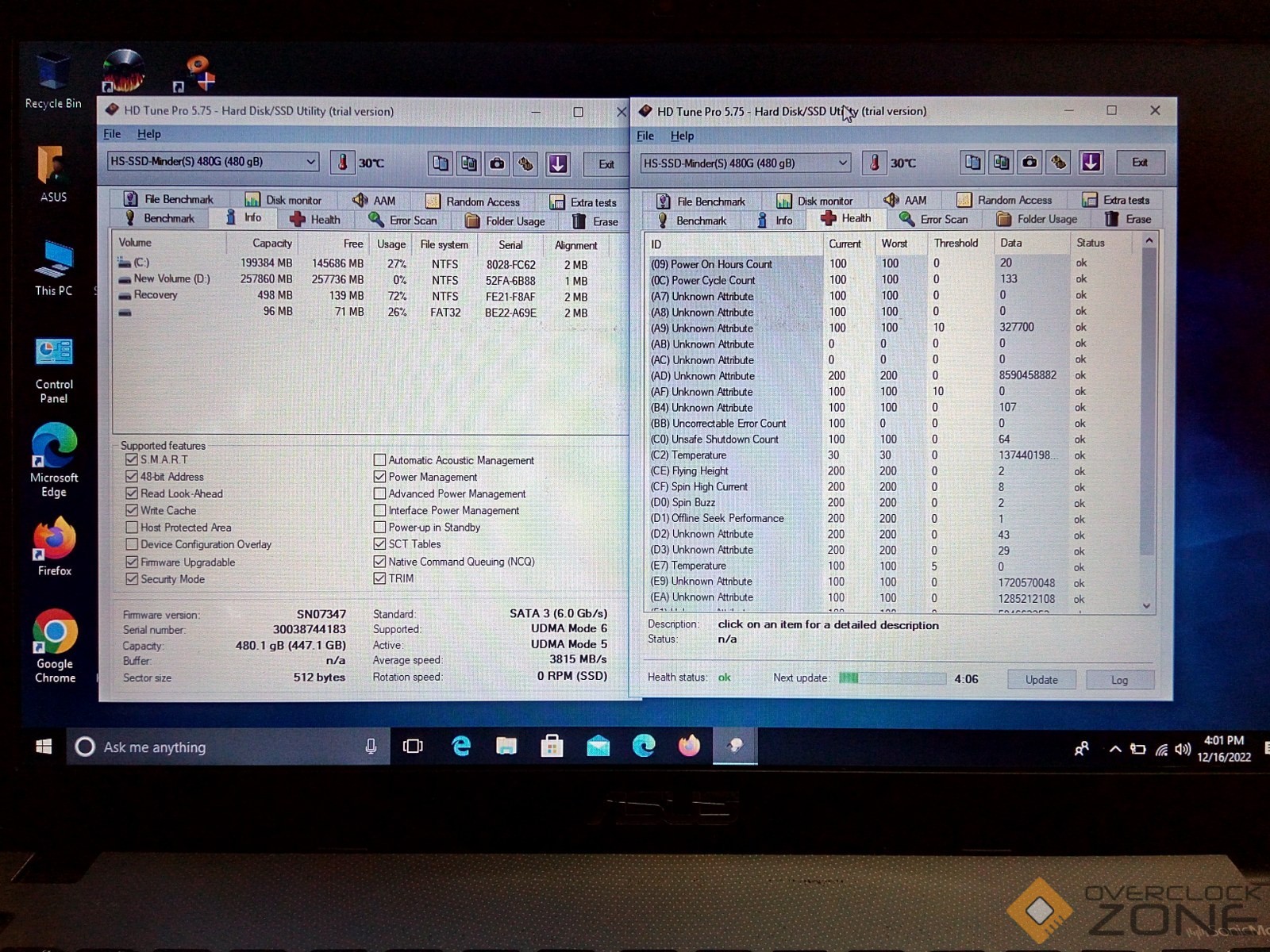Open options wrench icon in left window
This screenshot has width=1270, height=952.
(525, 163)
